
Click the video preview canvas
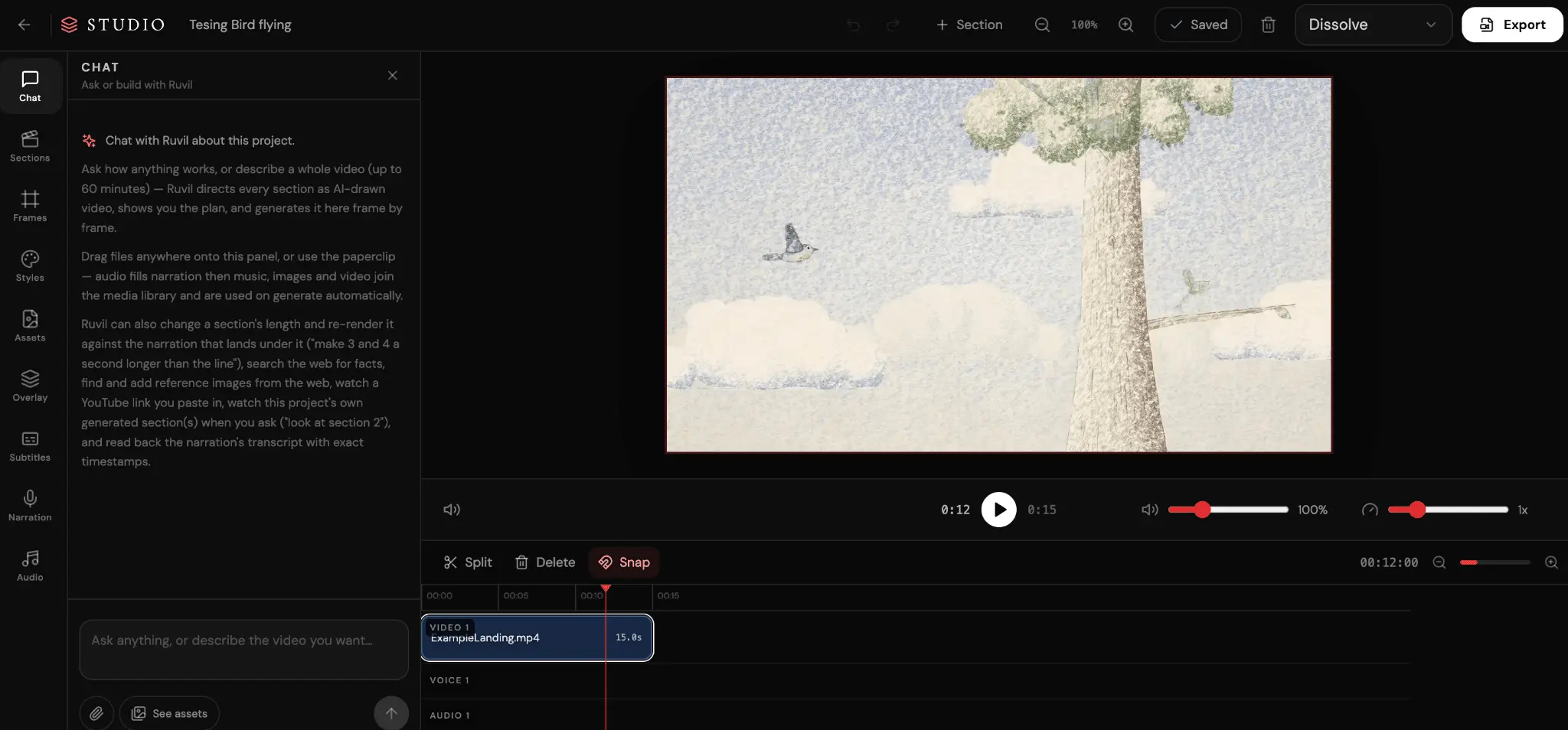coord(998,265)
